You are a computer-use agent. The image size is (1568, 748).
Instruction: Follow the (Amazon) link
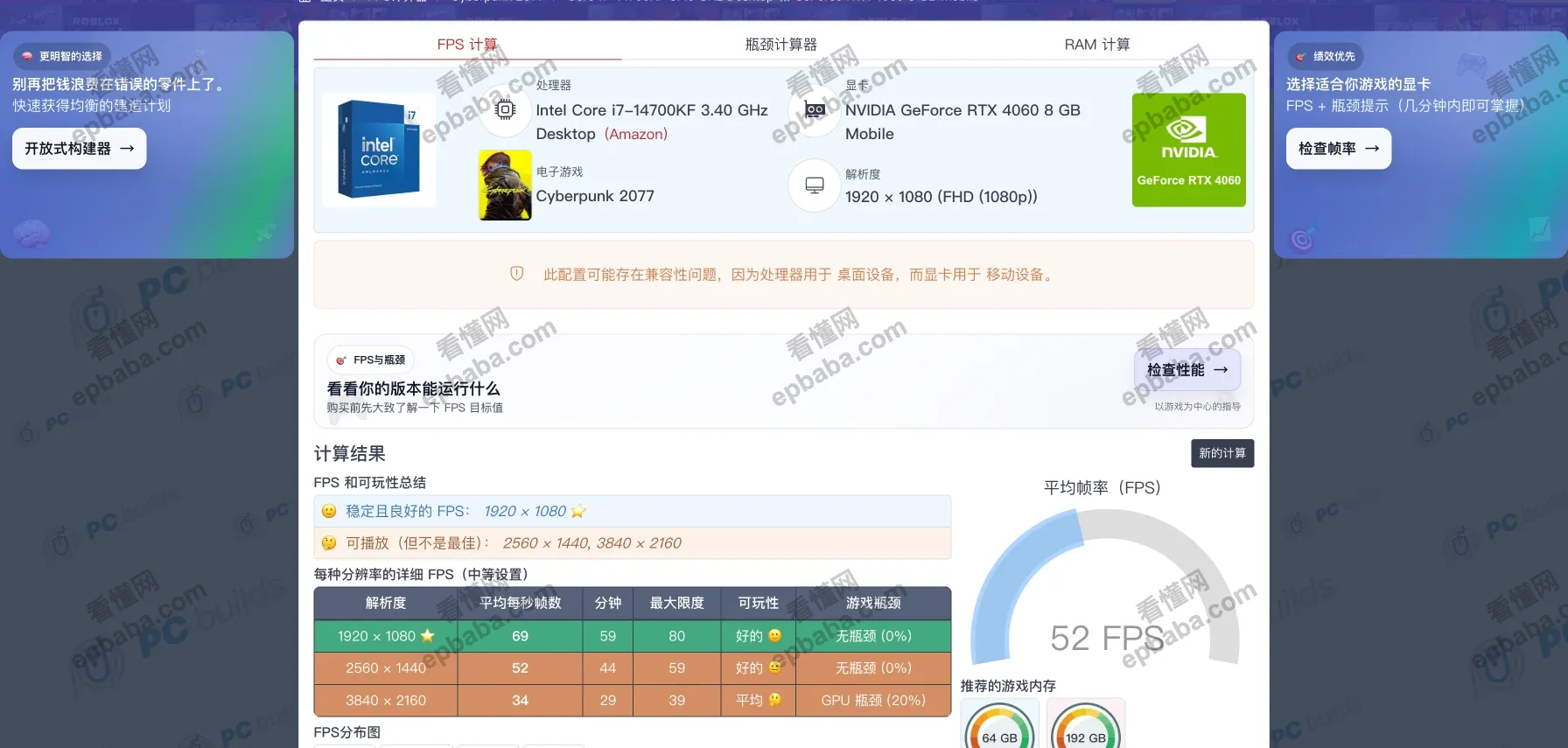tap(636, 134)
